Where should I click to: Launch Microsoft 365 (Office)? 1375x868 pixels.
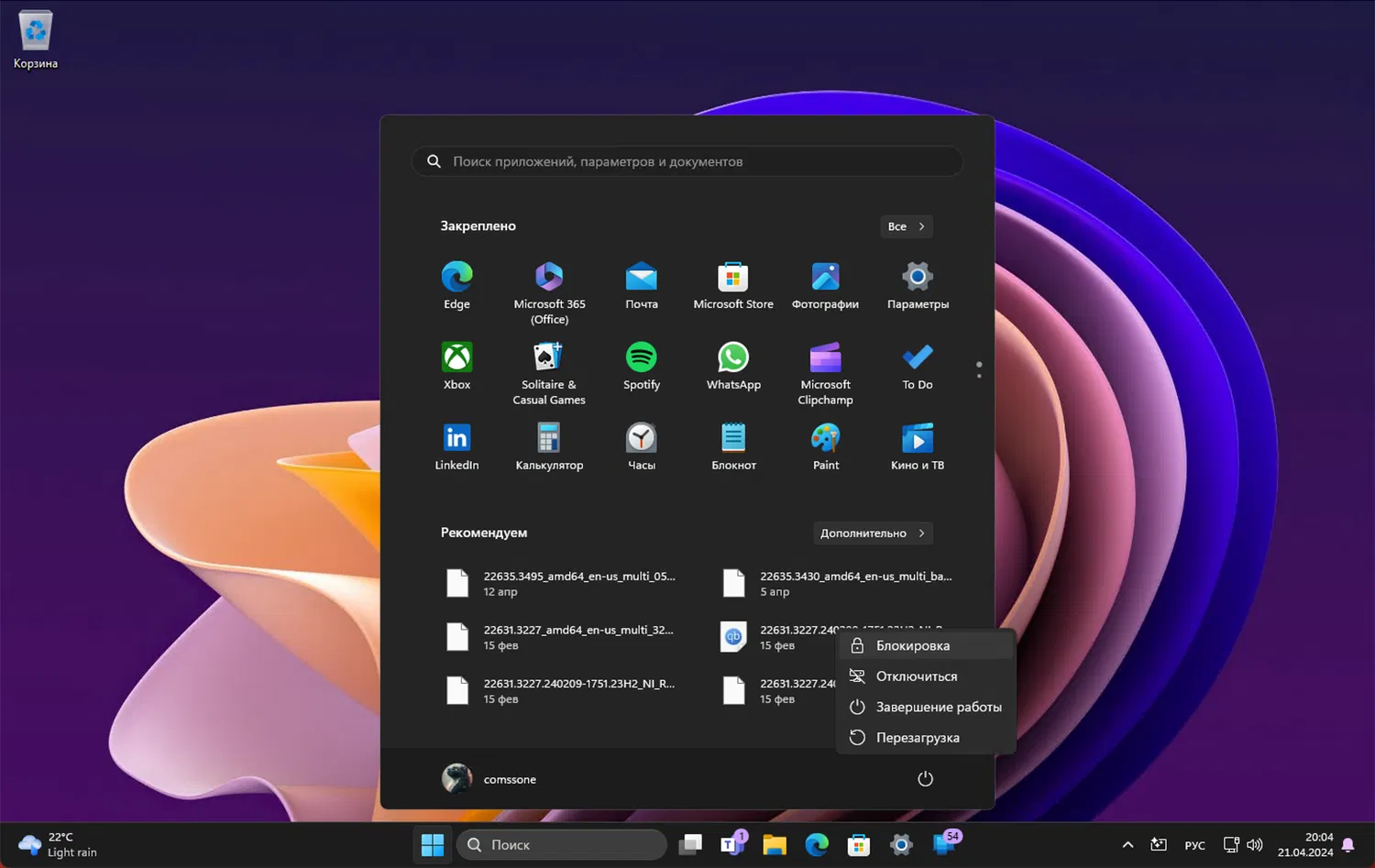coord(549,291)
